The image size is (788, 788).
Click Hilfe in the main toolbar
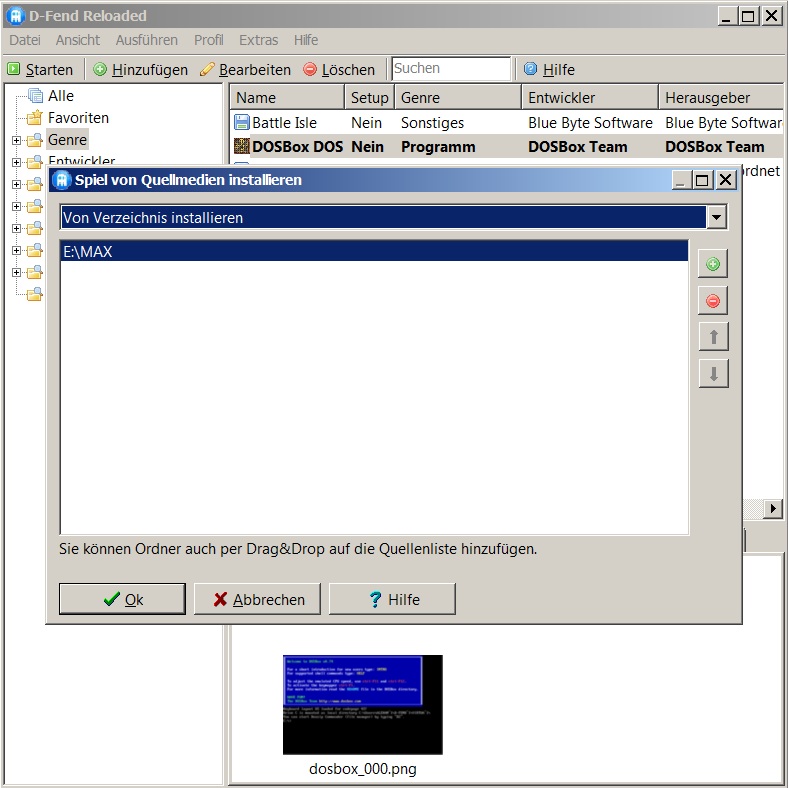tap(549, 69)
